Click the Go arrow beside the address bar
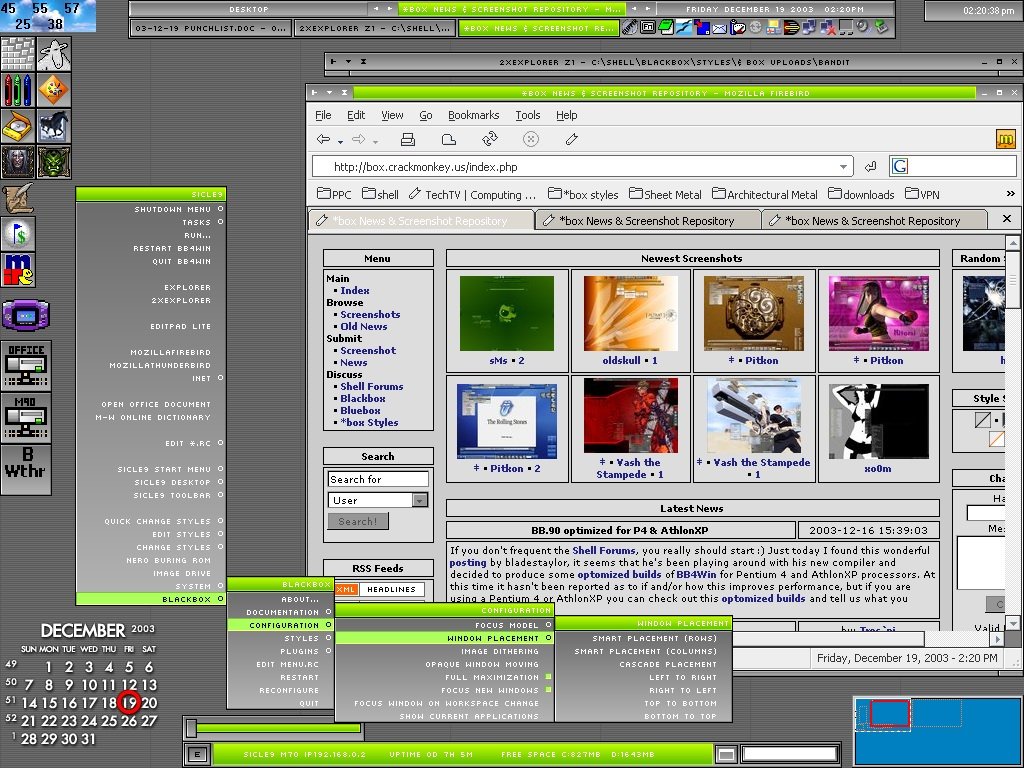This screenshot has height=768, width=1024. pyautogui.click(x=870, y=167)
